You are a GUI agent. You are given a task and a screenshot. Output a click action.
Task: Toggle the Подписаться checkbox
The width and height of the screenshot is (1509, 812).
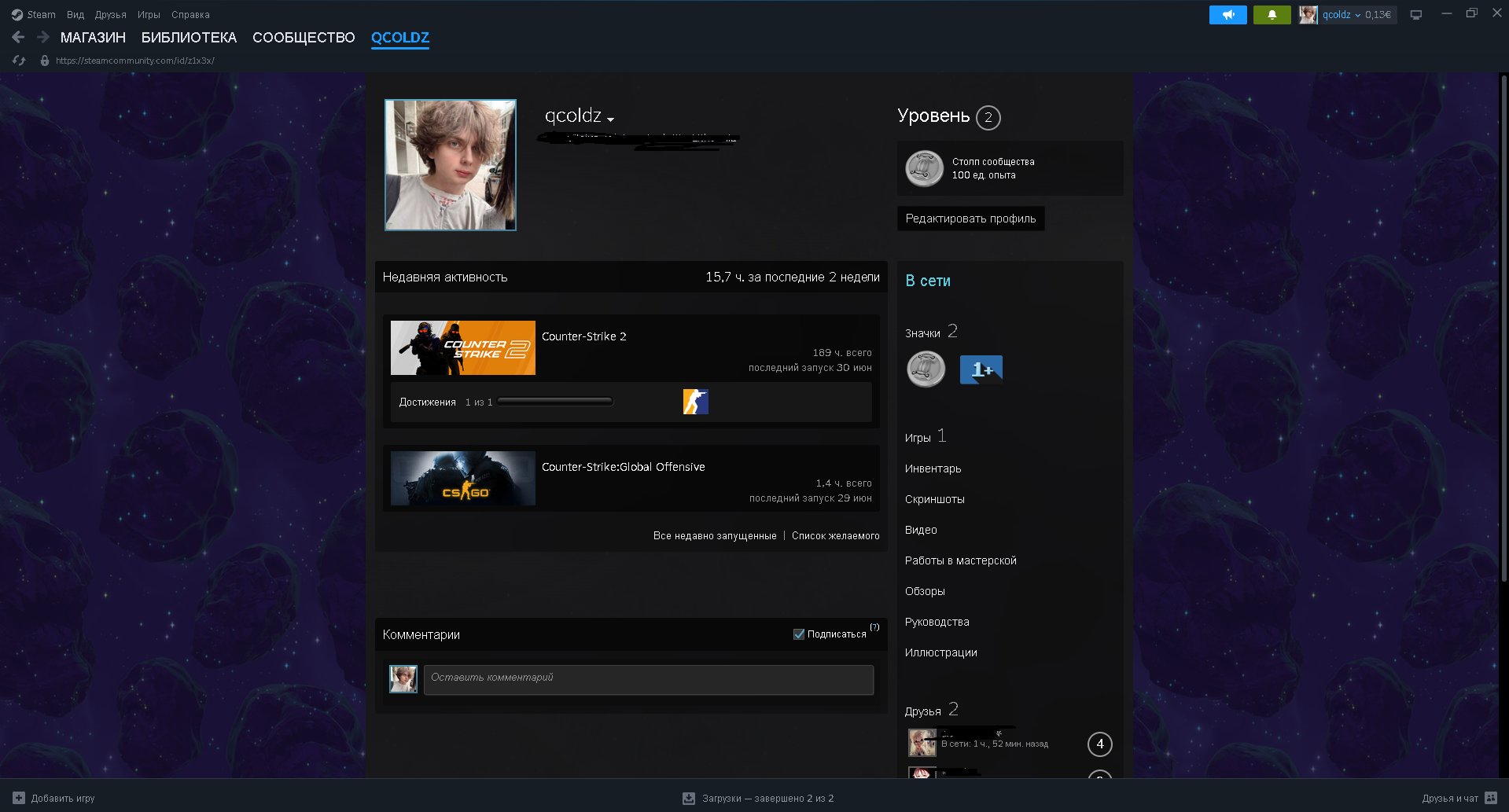coord(799,634)
